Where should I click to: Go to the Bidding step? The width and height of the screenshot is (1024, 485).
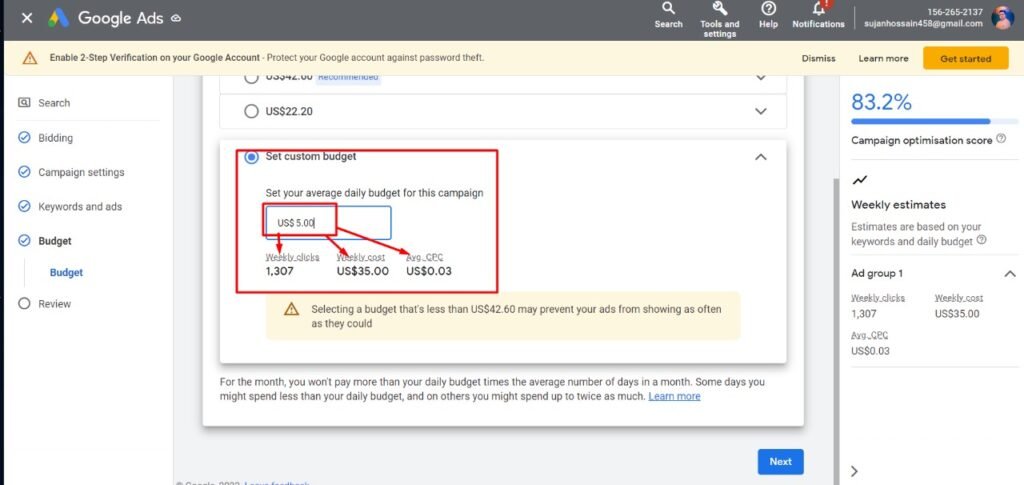[x=55, y=138]
